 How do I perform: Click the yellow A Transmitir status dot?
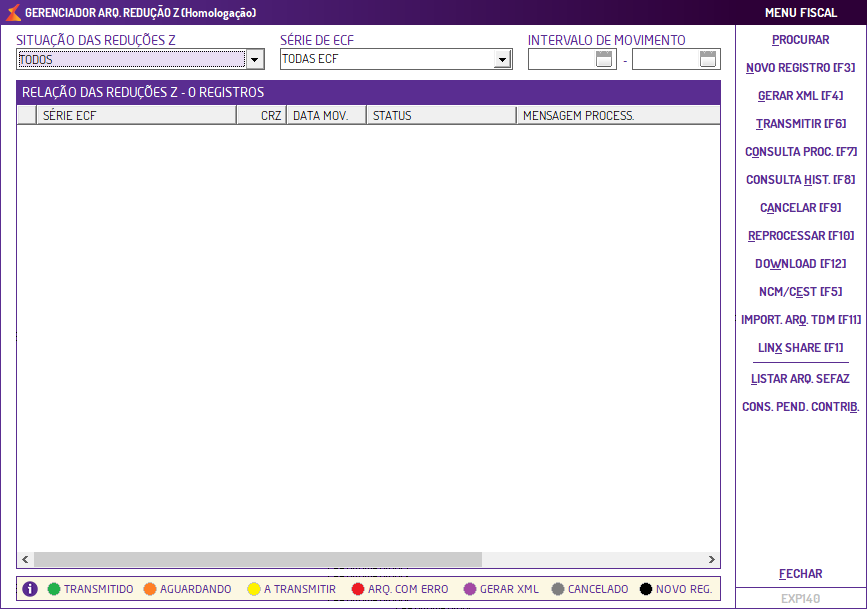[254, 589]
